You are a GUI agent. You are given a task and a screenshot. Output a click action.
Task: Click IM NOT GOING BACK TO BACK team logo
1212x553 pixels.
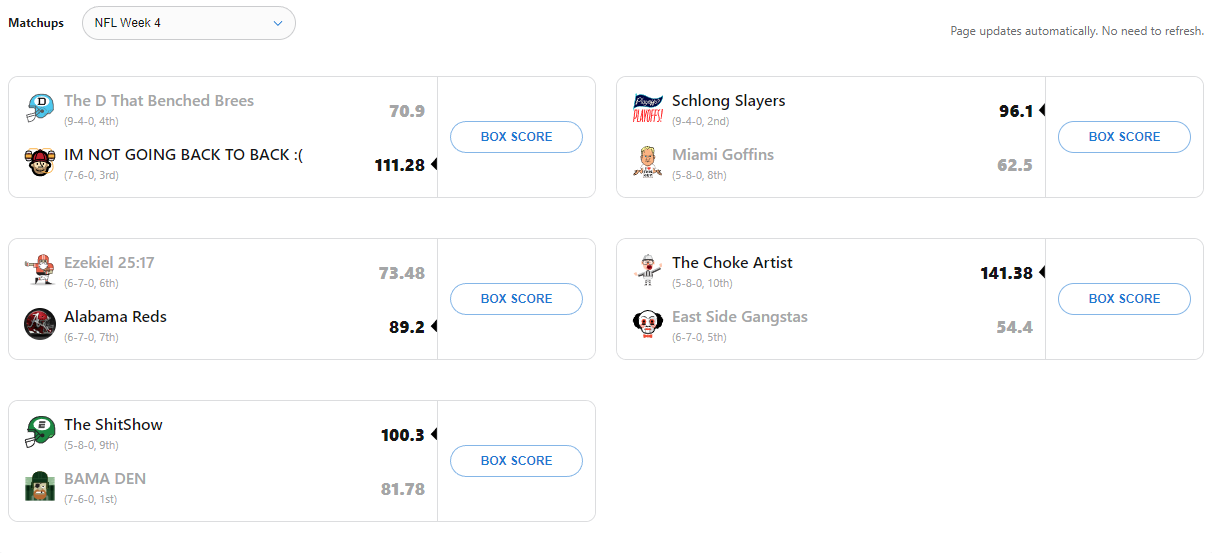point(40,161)
